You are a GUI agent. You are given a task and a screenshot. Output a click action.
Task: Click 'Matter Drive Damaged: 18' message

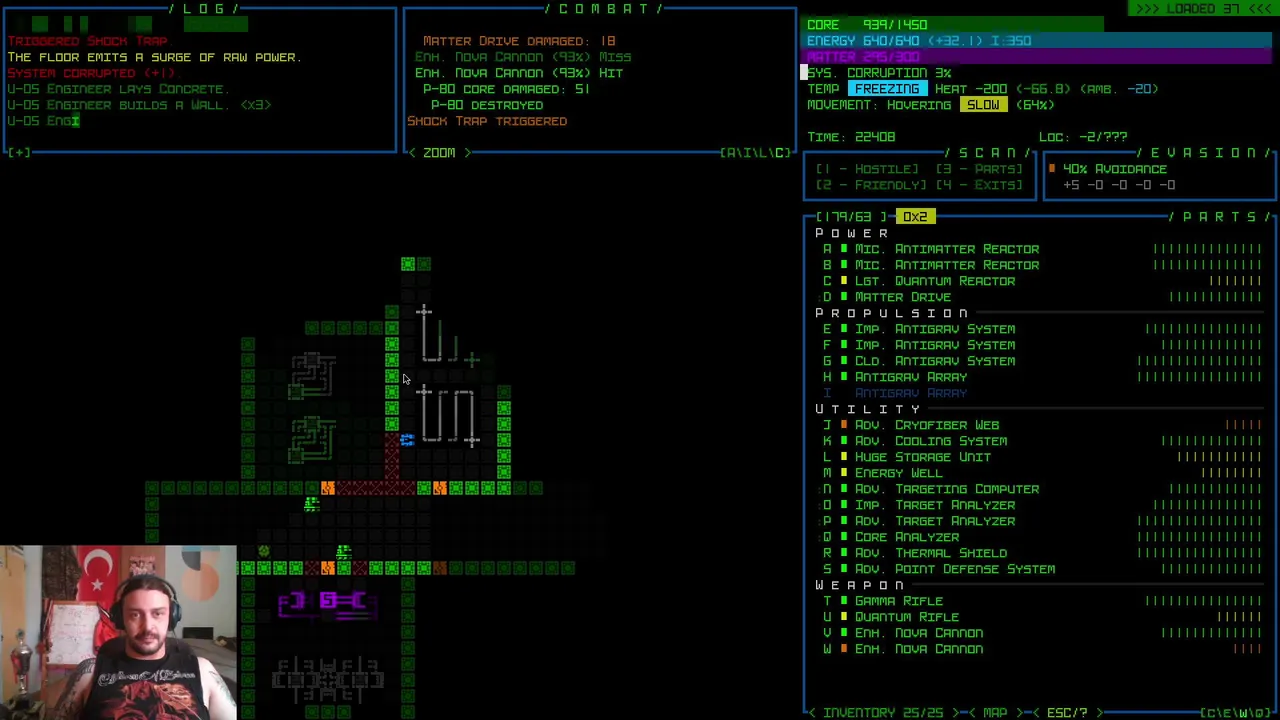click(519, 41)
